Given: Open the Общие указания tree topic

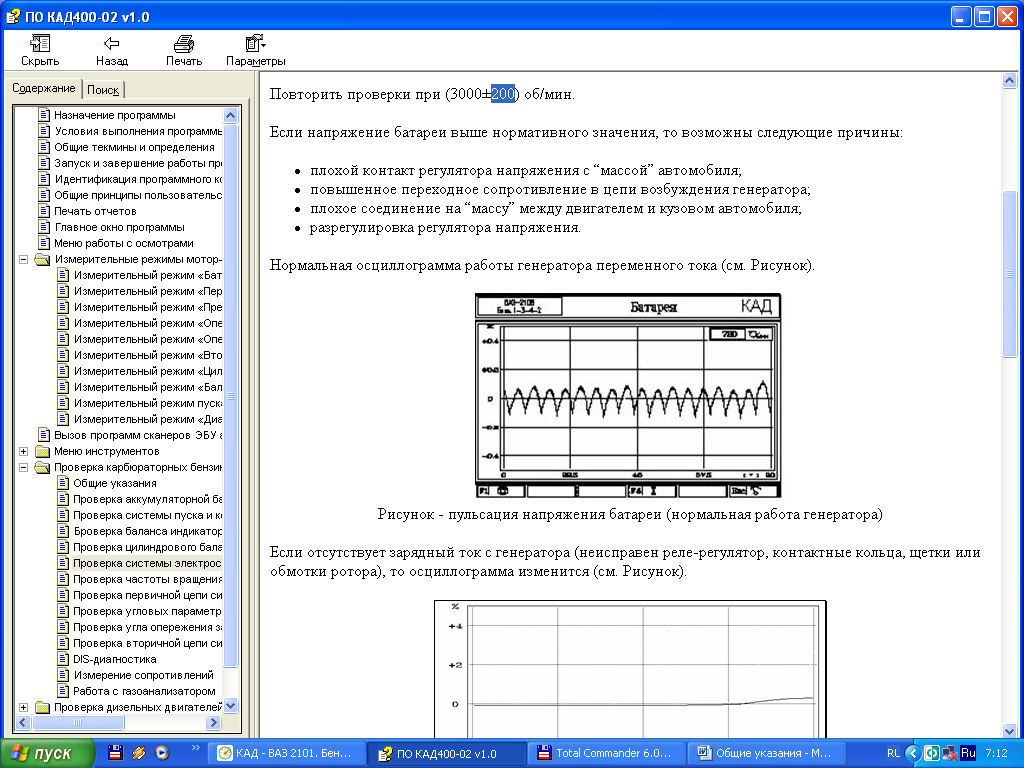Looking at the screenshot, I should point(115,483).
